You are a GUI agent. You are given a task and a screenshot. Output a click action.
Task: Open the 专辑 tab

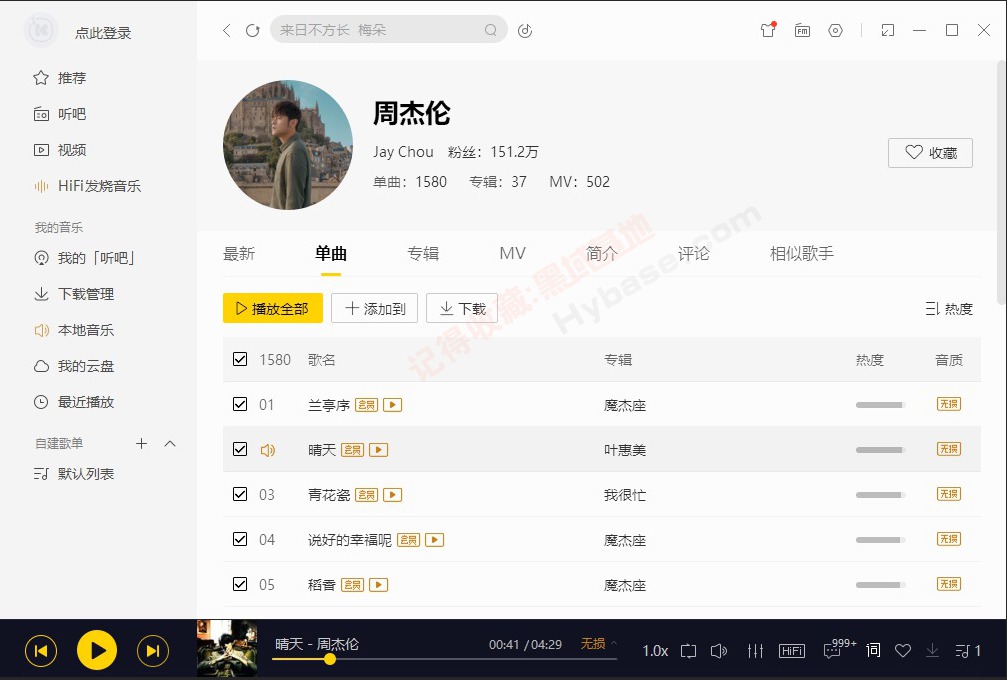tap(423, 254)
